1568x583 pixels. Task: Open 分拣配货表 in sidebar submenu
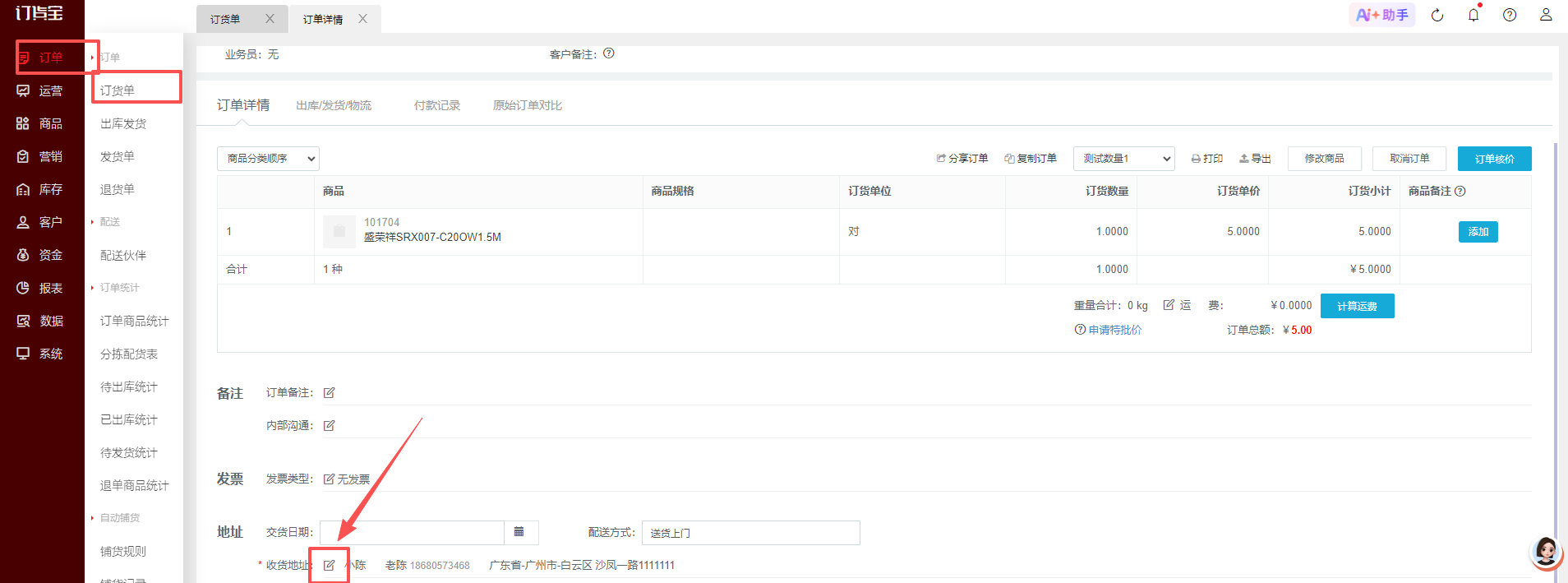tap(129, 354)
